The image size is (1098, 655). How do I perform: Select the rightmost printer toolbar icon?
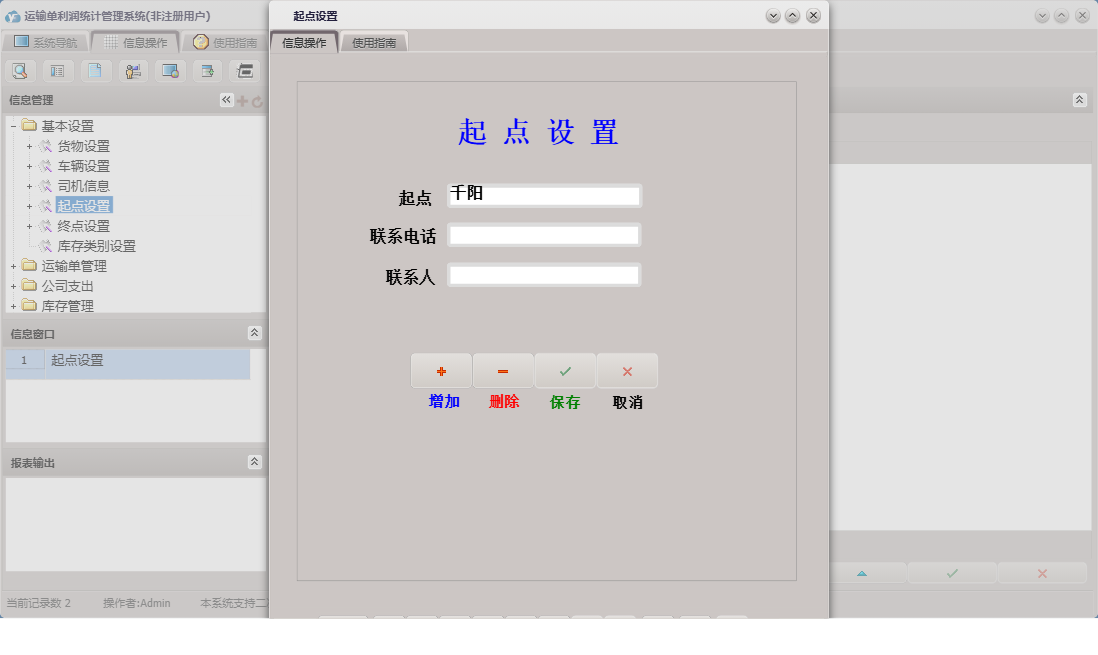click(x=243, y=71)
